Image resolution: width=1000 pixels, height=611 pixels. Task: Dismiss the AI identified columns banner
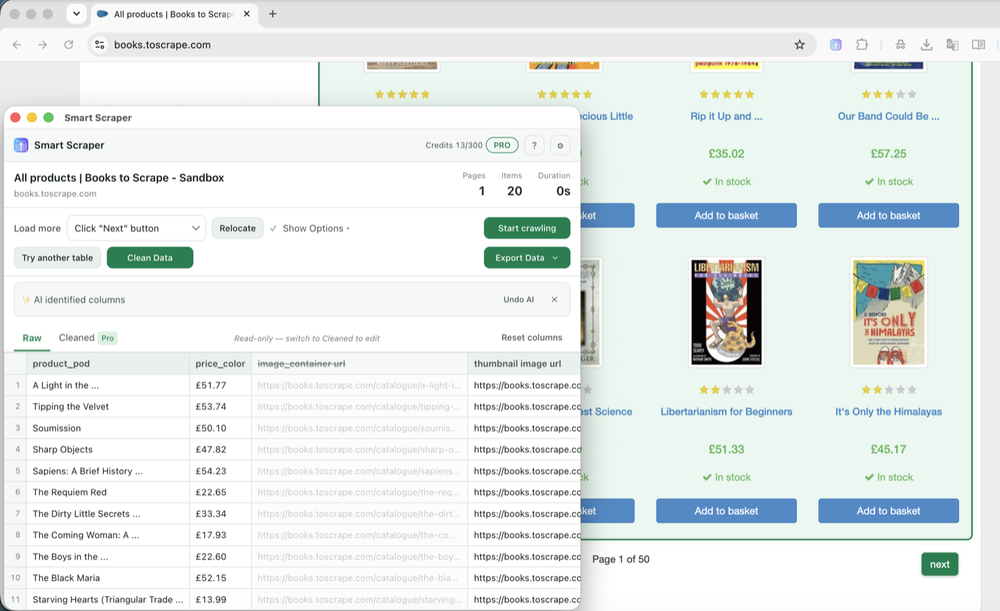(554, 300)
